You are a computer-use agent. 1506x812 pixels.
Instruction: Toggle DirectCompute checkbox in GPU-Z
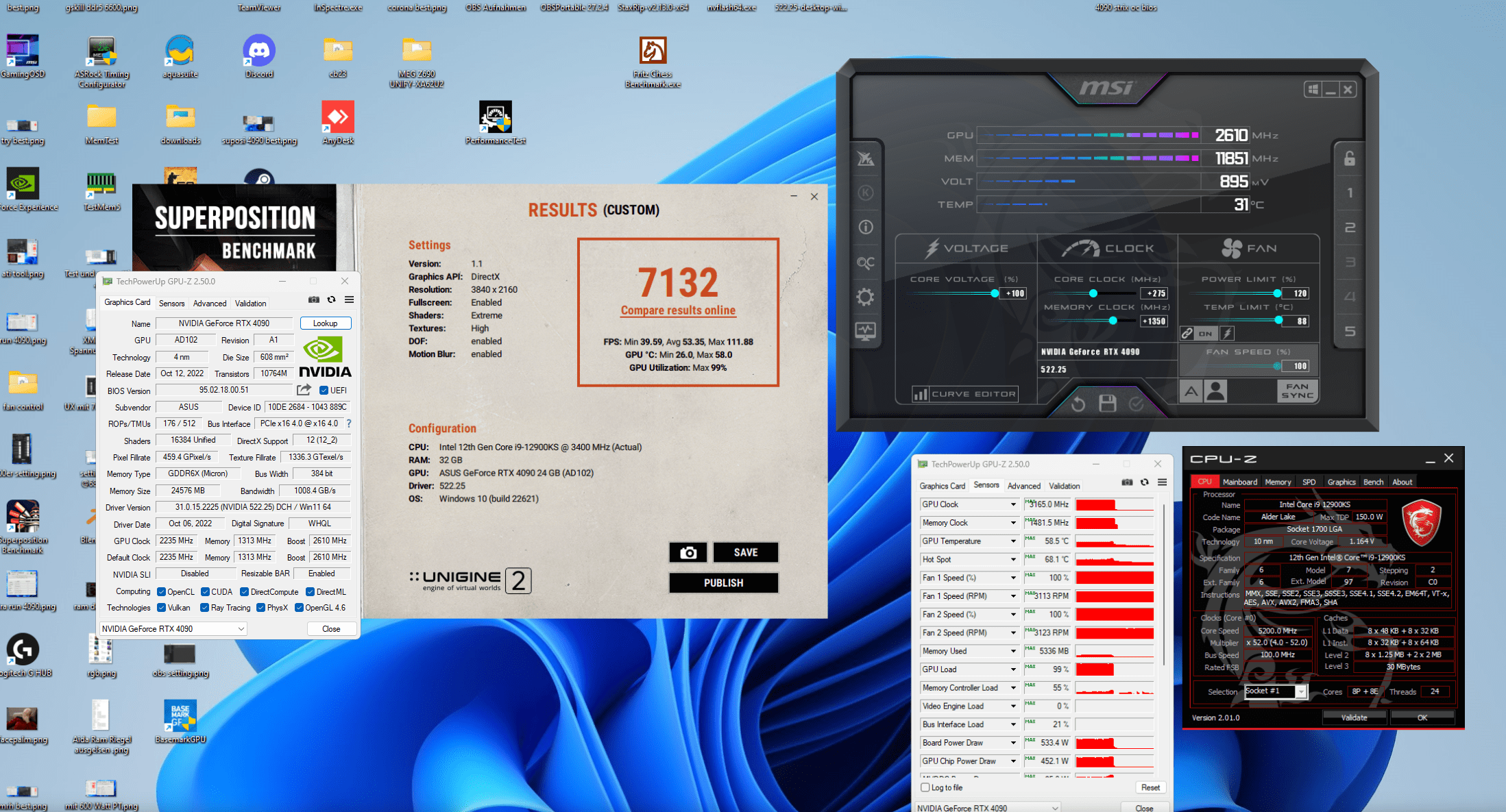click(x=244, y=592)
